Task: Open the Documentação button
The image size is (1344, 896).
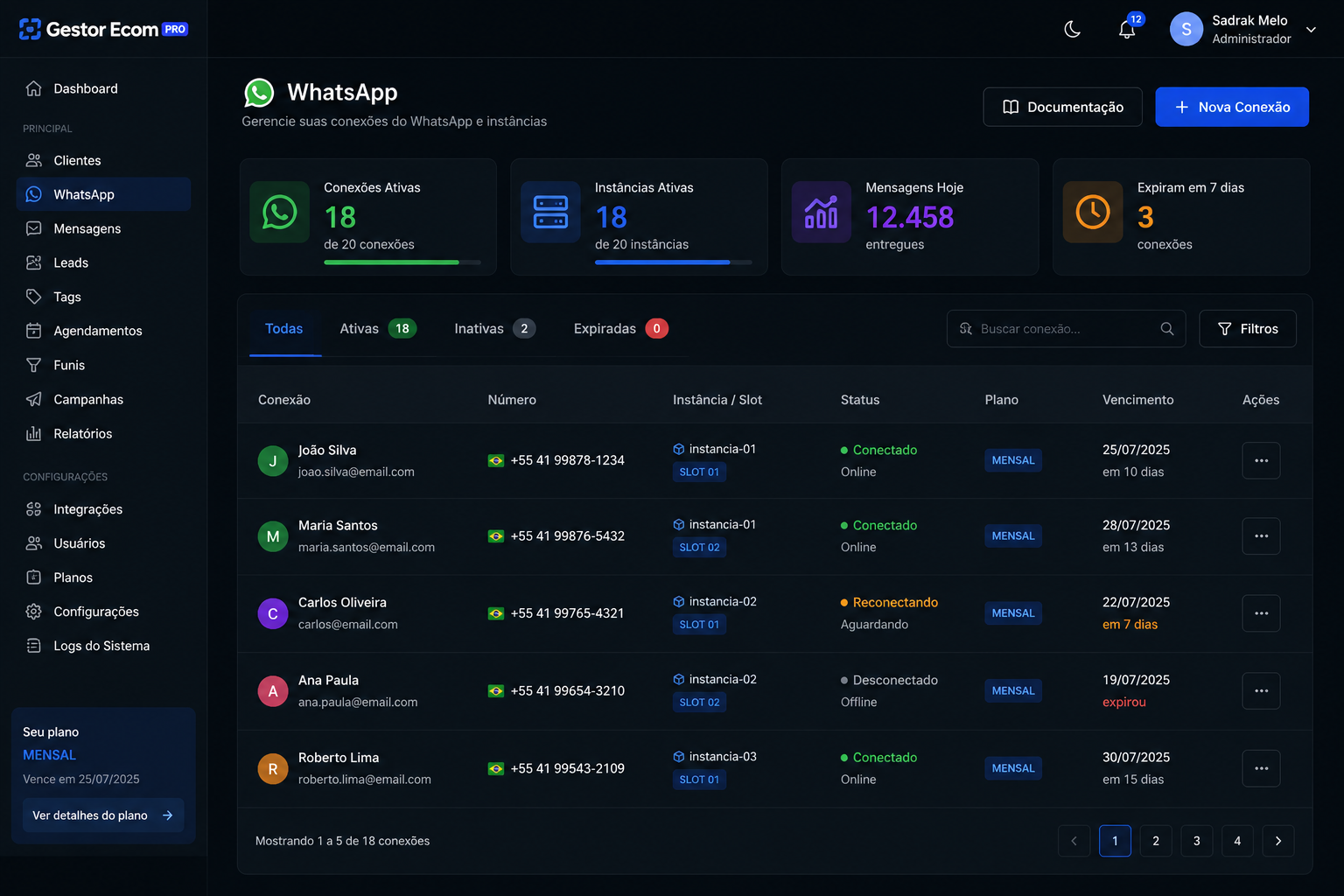Action: [1062, 107]
